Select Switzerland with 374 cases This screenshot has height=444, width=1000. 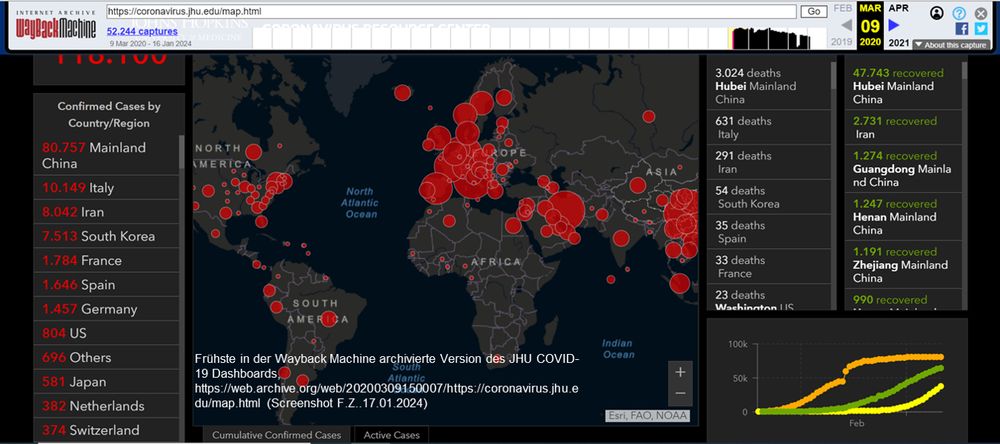pos(107,430)
